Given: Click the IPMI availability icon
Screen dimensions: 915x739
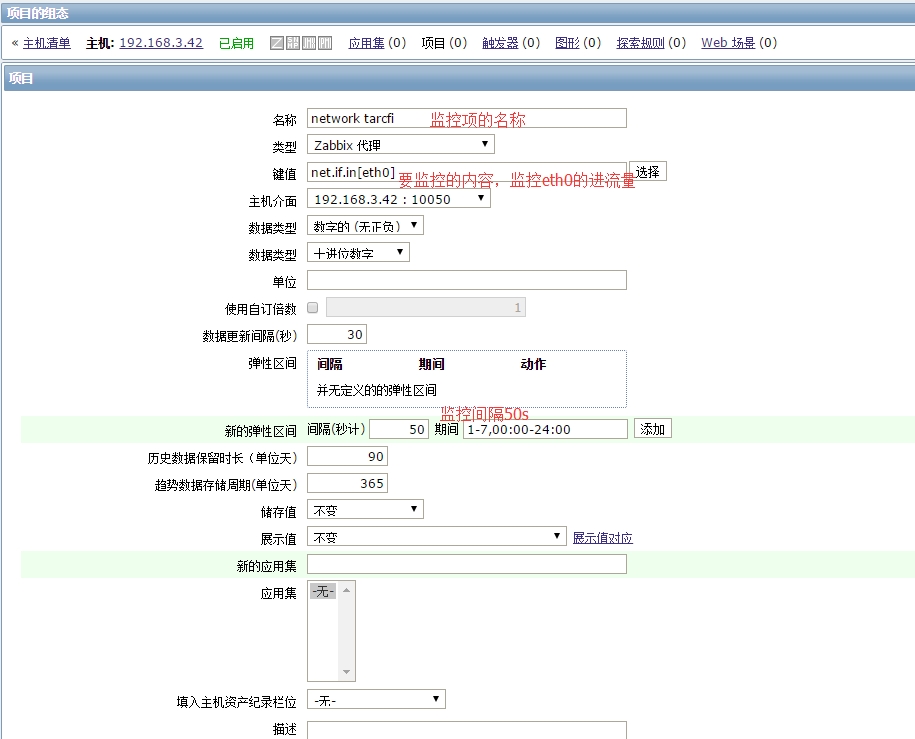Looking at the screenshot, I should tap(325, 43).
